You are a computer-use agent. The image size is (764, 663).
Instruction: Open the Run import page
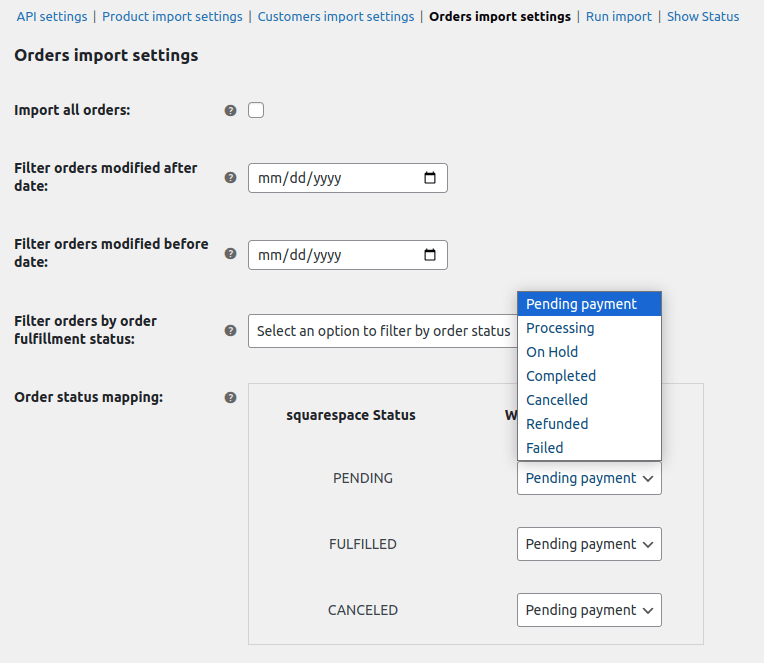coord(618,16)
